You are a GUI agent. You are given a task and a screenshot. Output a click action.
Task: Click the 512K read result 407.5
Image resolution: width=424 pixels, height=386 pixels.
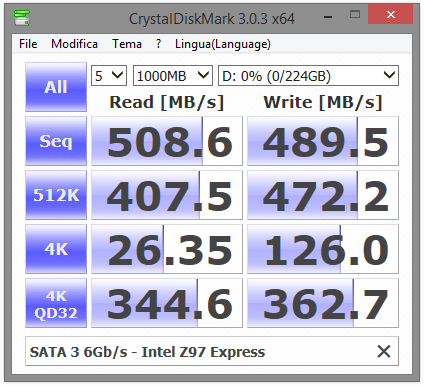tap(167, 195)
